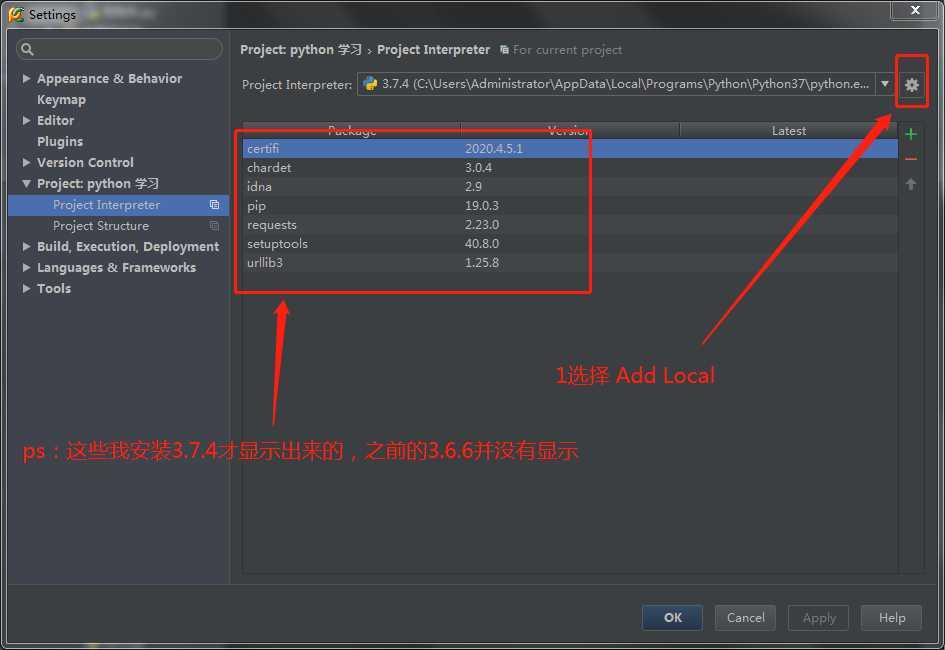Expand Build, Execution, Deployment section
The height and width of the screenshot is (650, 945).
(x=27, y=246)
